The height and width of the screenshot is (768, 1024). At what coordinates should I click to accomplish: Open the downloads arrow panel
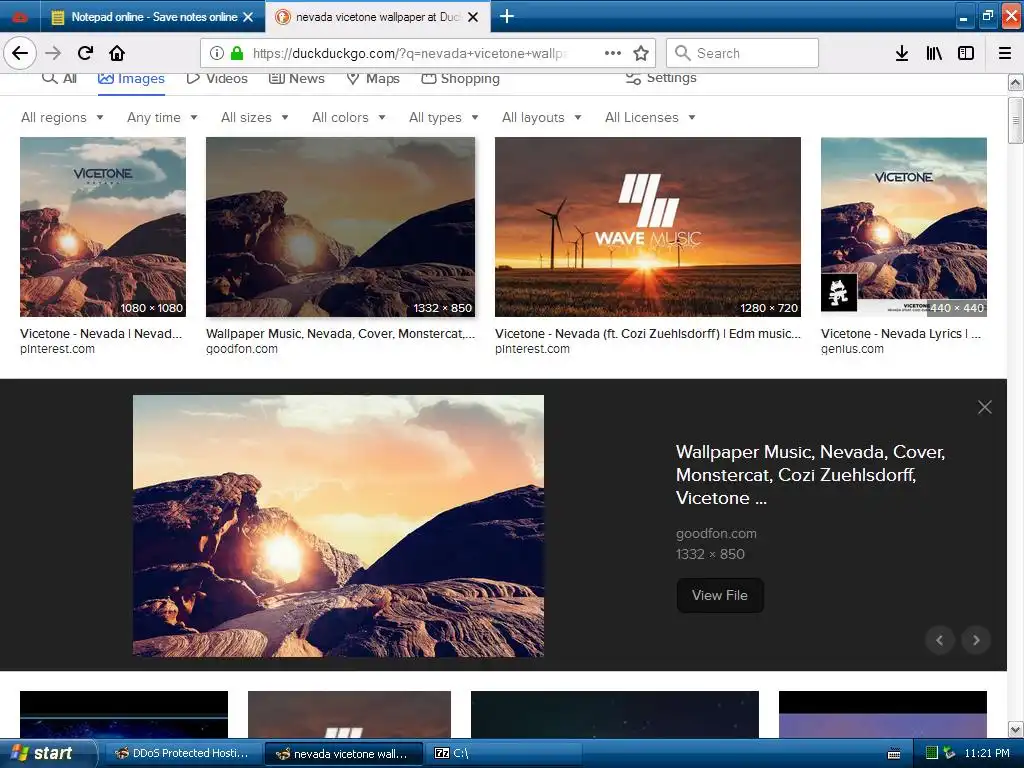[902, 53]
